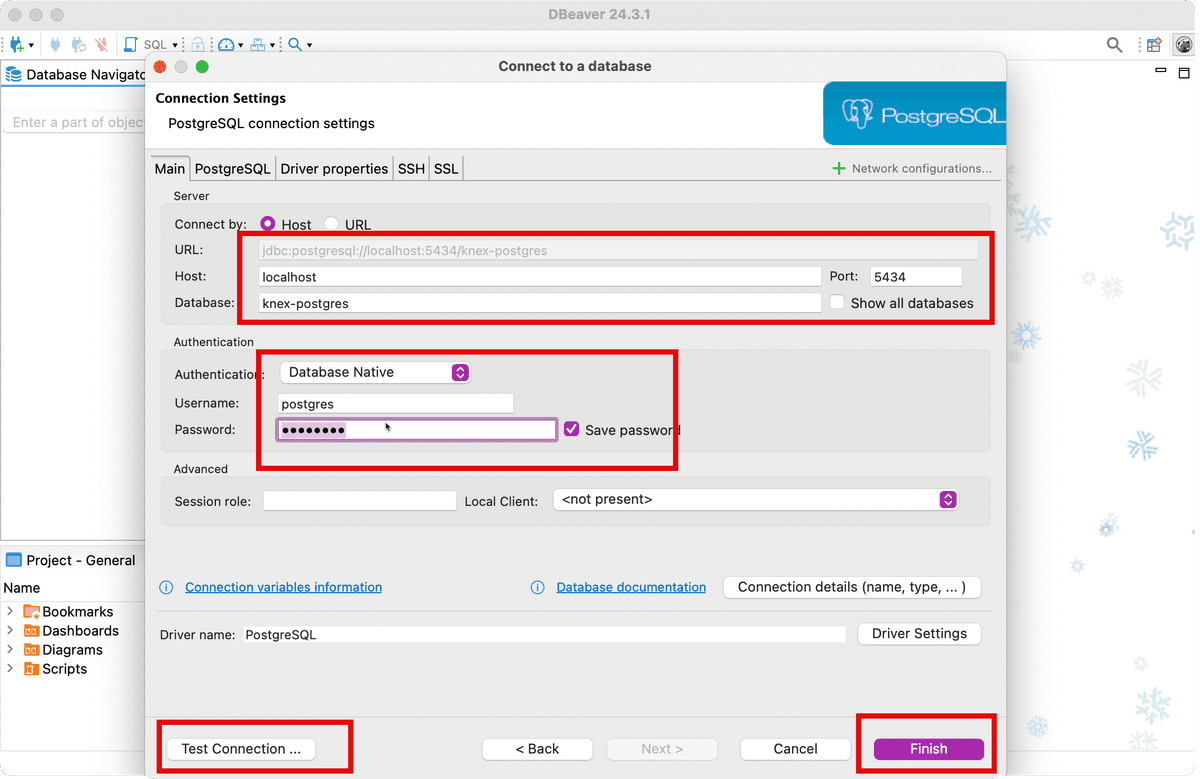Minimize the editor area panel icon

click(1161, 72)
